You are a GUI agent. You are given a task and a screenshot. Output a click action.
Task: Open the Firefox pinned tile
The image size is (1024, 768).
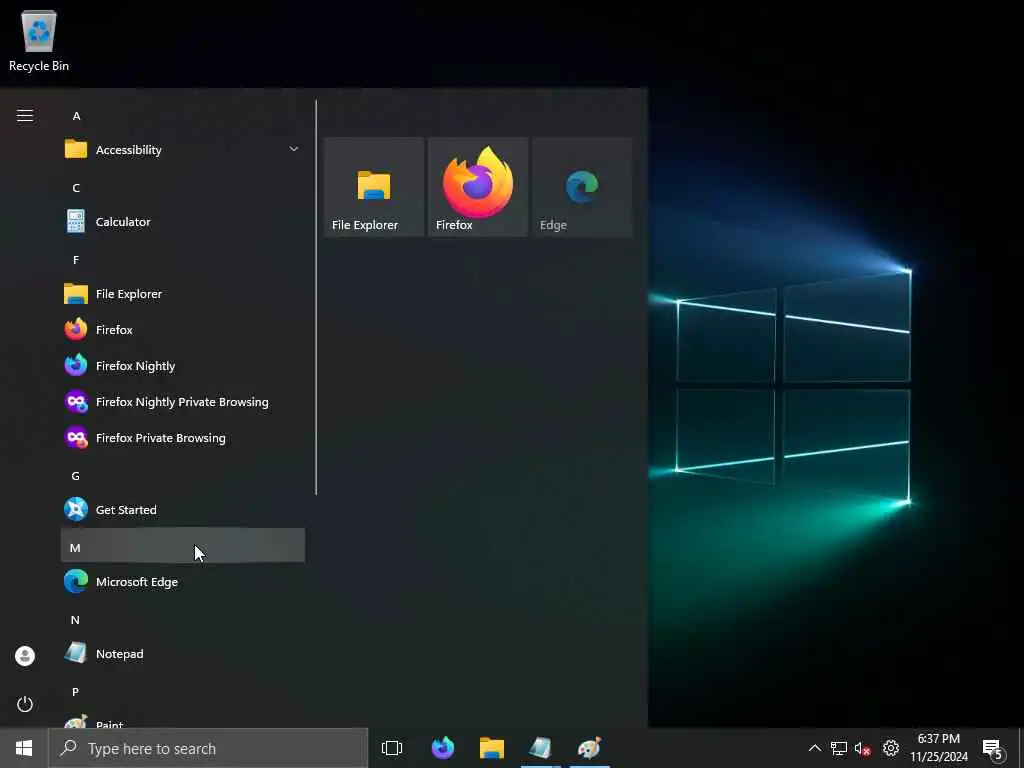coord(478,187)
